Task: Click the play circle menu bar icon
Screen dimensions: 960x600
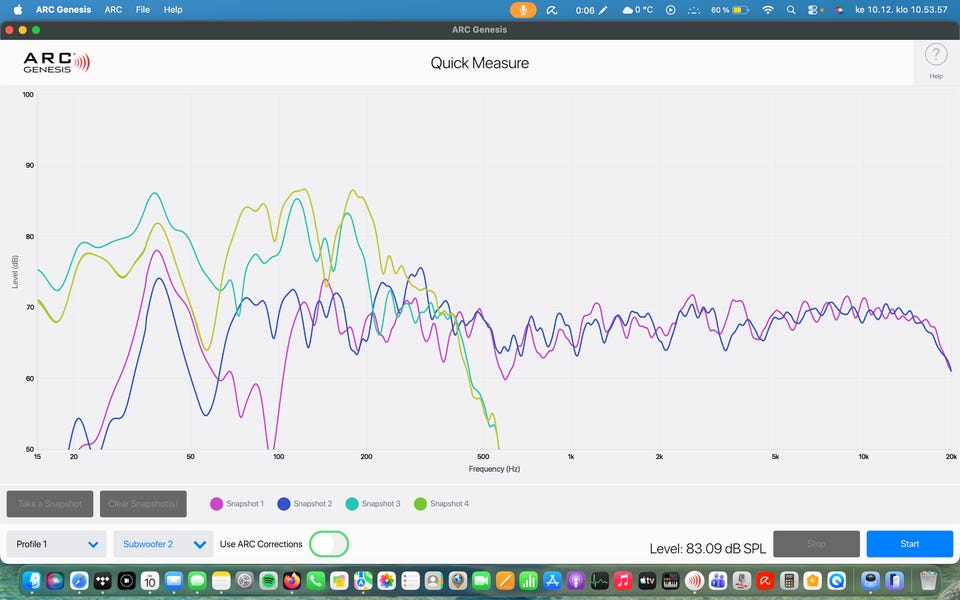Action: [670, 10]
